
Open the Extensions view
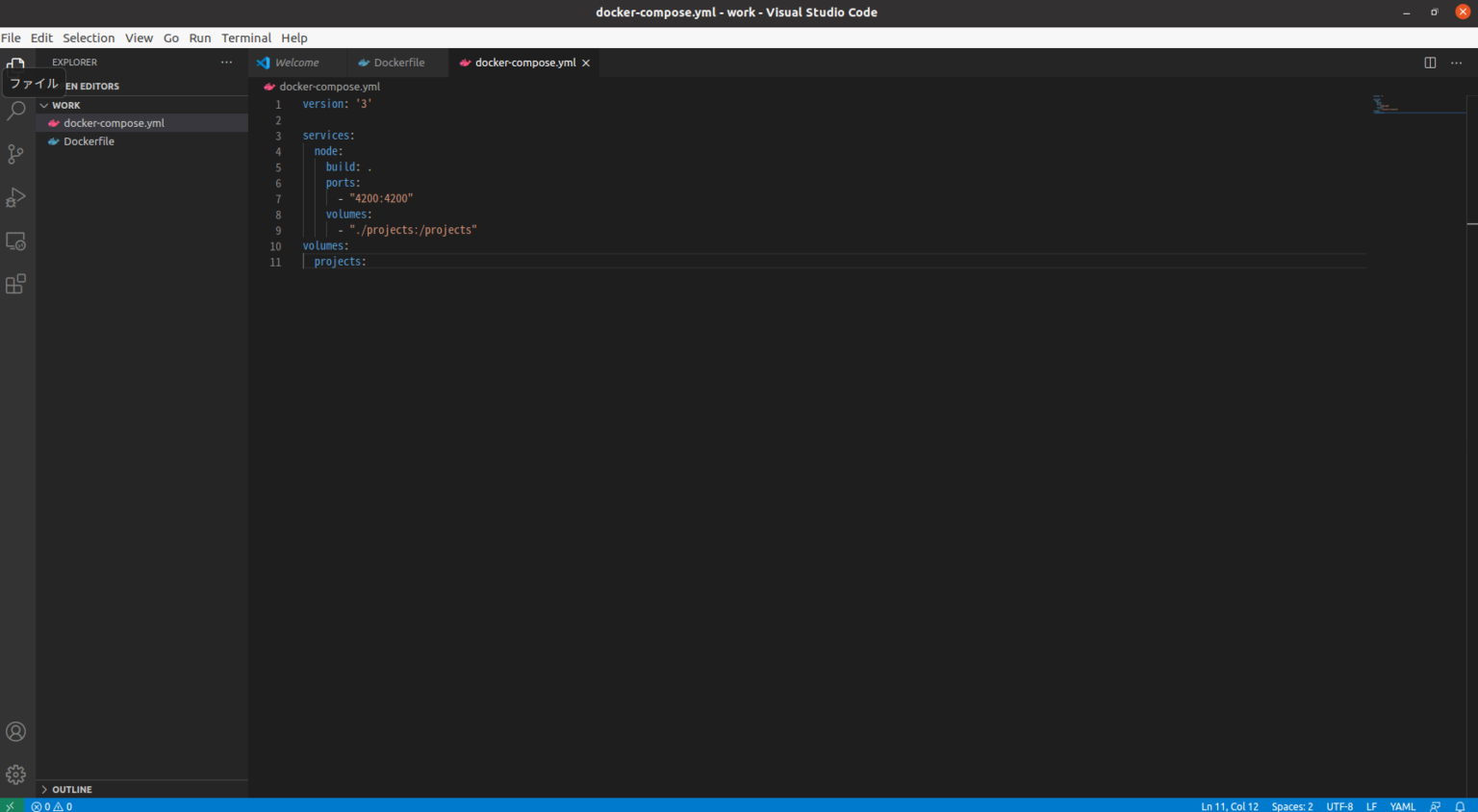(15, 283)
